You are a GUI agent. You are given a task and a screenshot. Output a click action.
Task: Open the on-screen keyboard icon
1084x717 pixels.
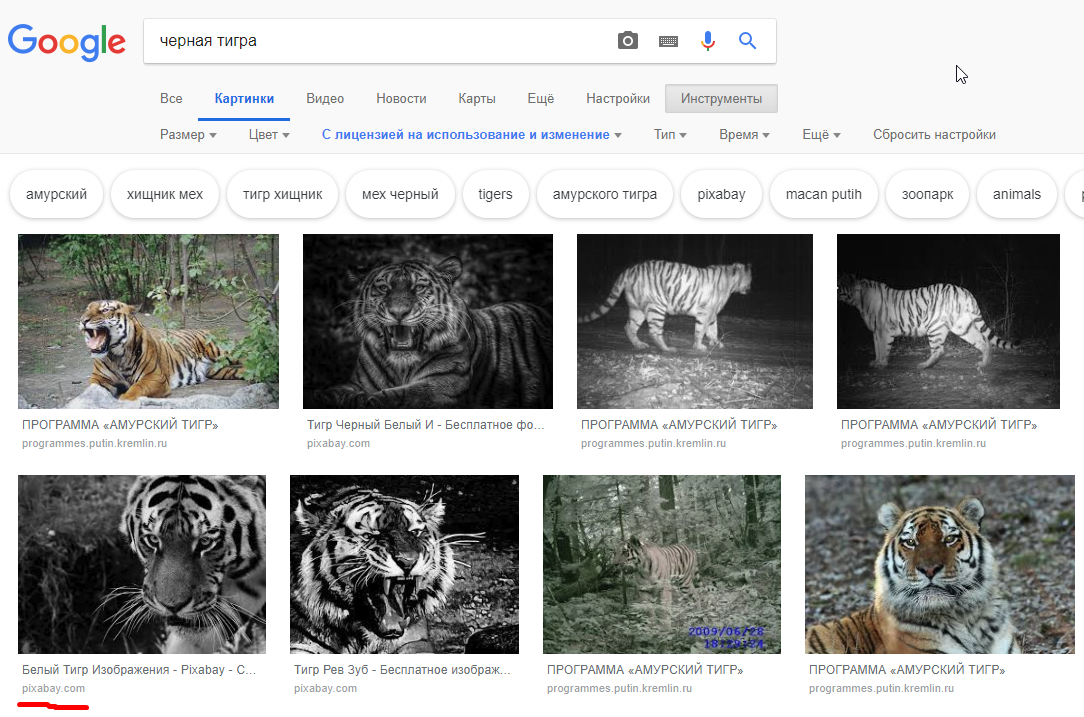[x=668, y=41]
